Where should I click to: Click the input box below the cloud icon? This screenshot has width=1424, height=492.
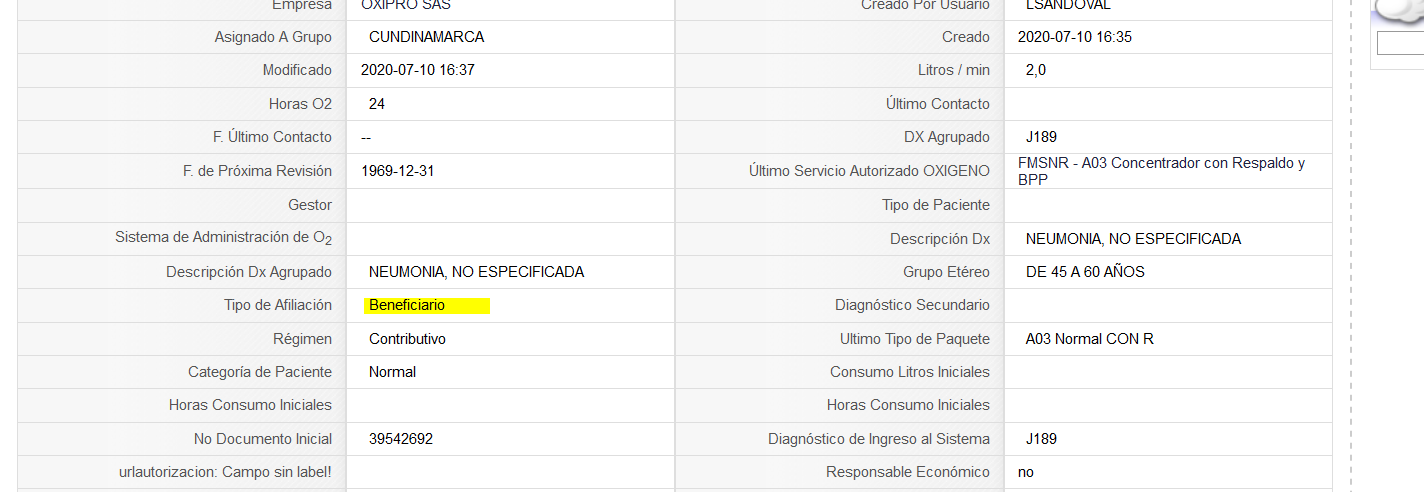[1400, 43]
